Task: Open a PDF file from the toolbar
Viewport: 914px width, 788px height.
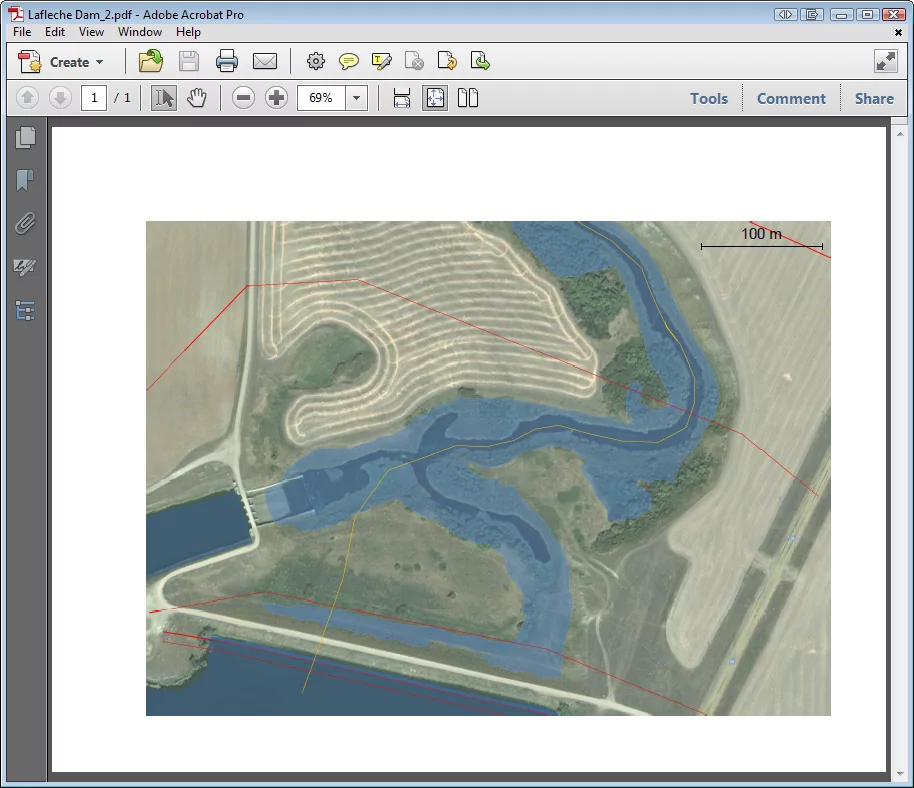Action: 150,61
